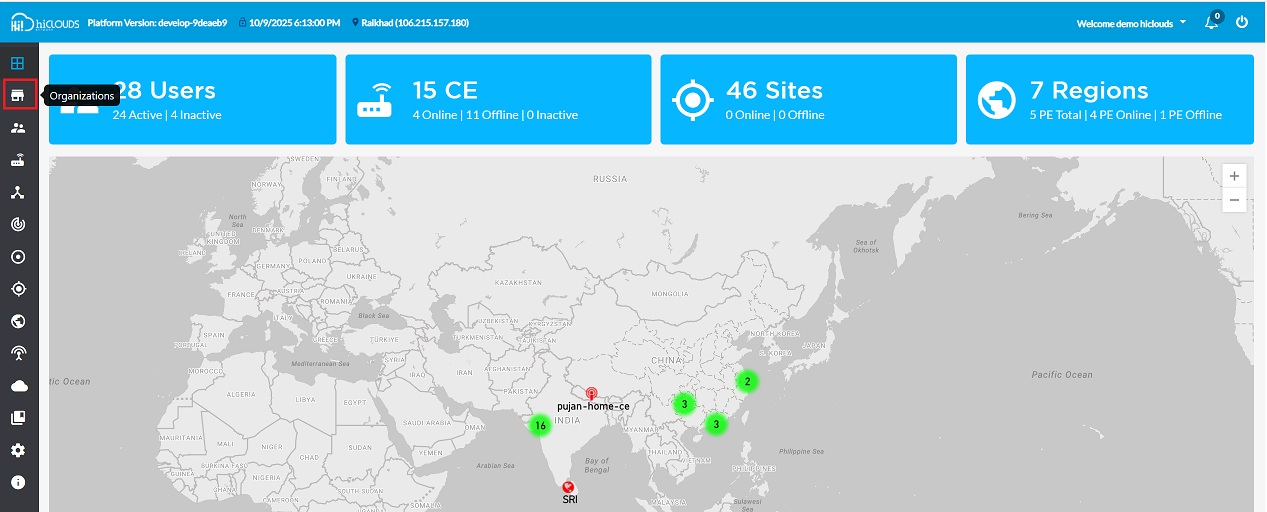This screenshot has width=1267, height=512.
Task: Click the router icon on CE card
Action: coord(376,100)
